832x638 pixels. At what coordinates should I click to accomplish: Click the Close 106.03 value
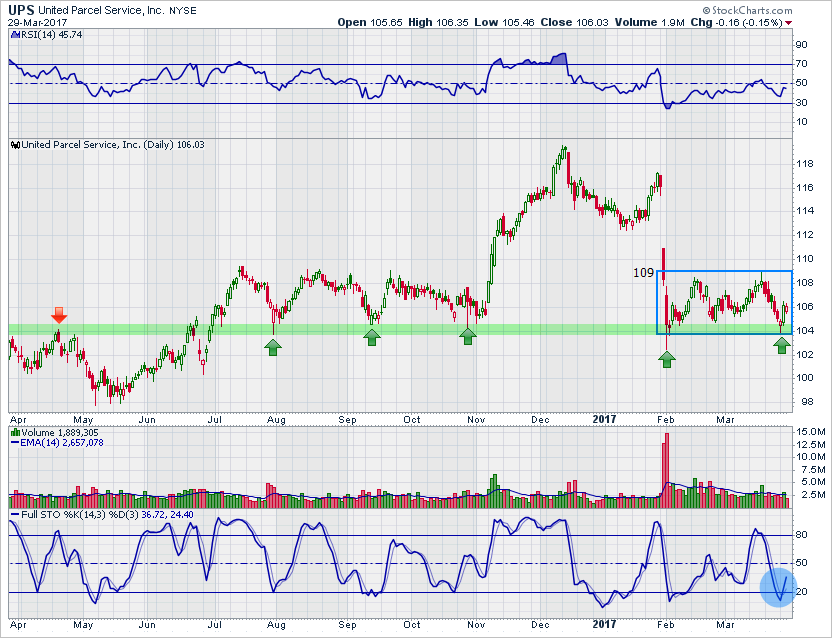point(574,22)
